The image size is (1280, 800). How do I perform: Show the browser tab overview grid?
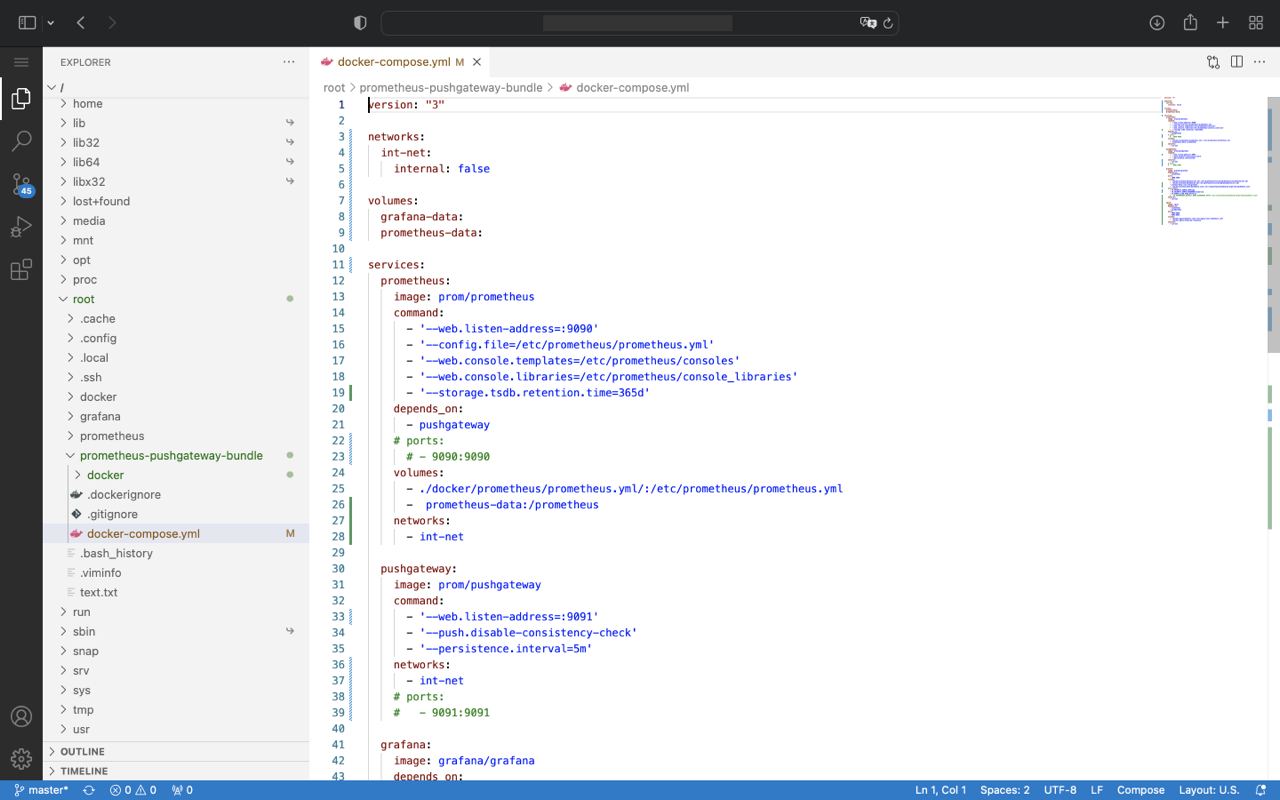1256,22
